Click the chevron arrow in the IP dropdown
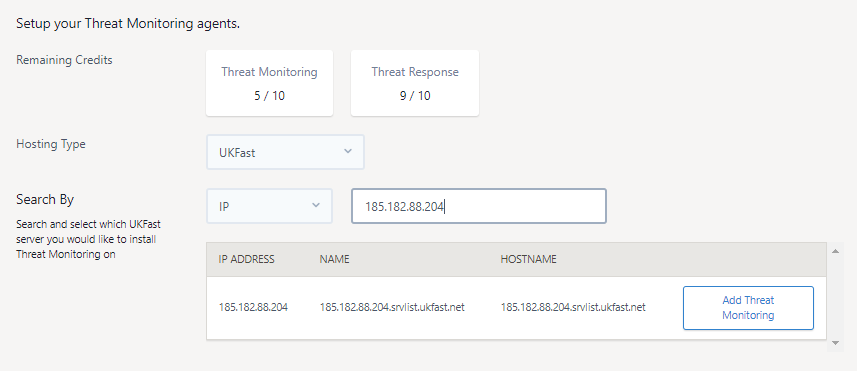Image resolution: width=857 pixels, height=371 pixels. (x=315, y=205)
